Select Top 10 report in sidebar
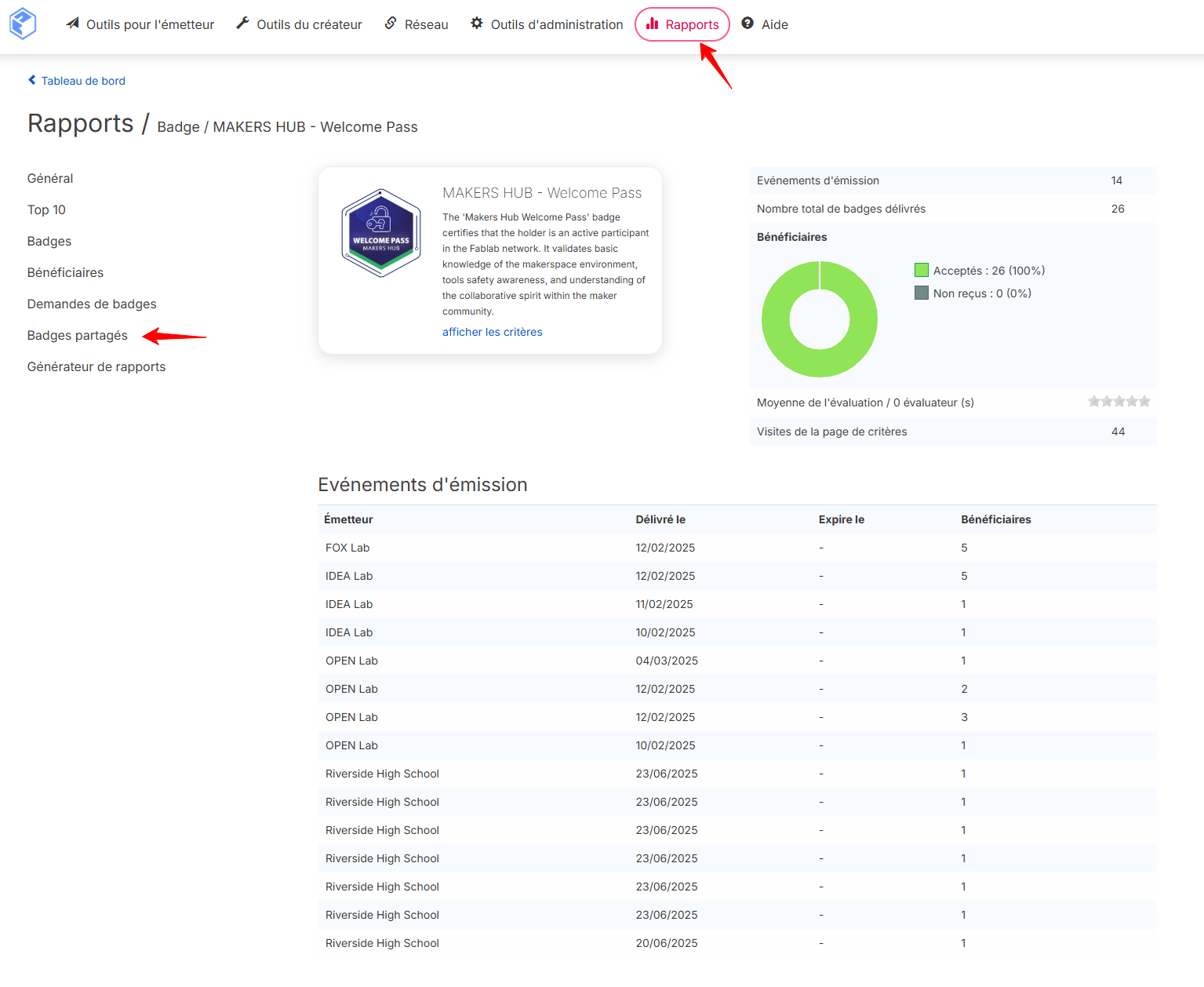Screen dimensions: 1204x987 (x=46, y=210)
